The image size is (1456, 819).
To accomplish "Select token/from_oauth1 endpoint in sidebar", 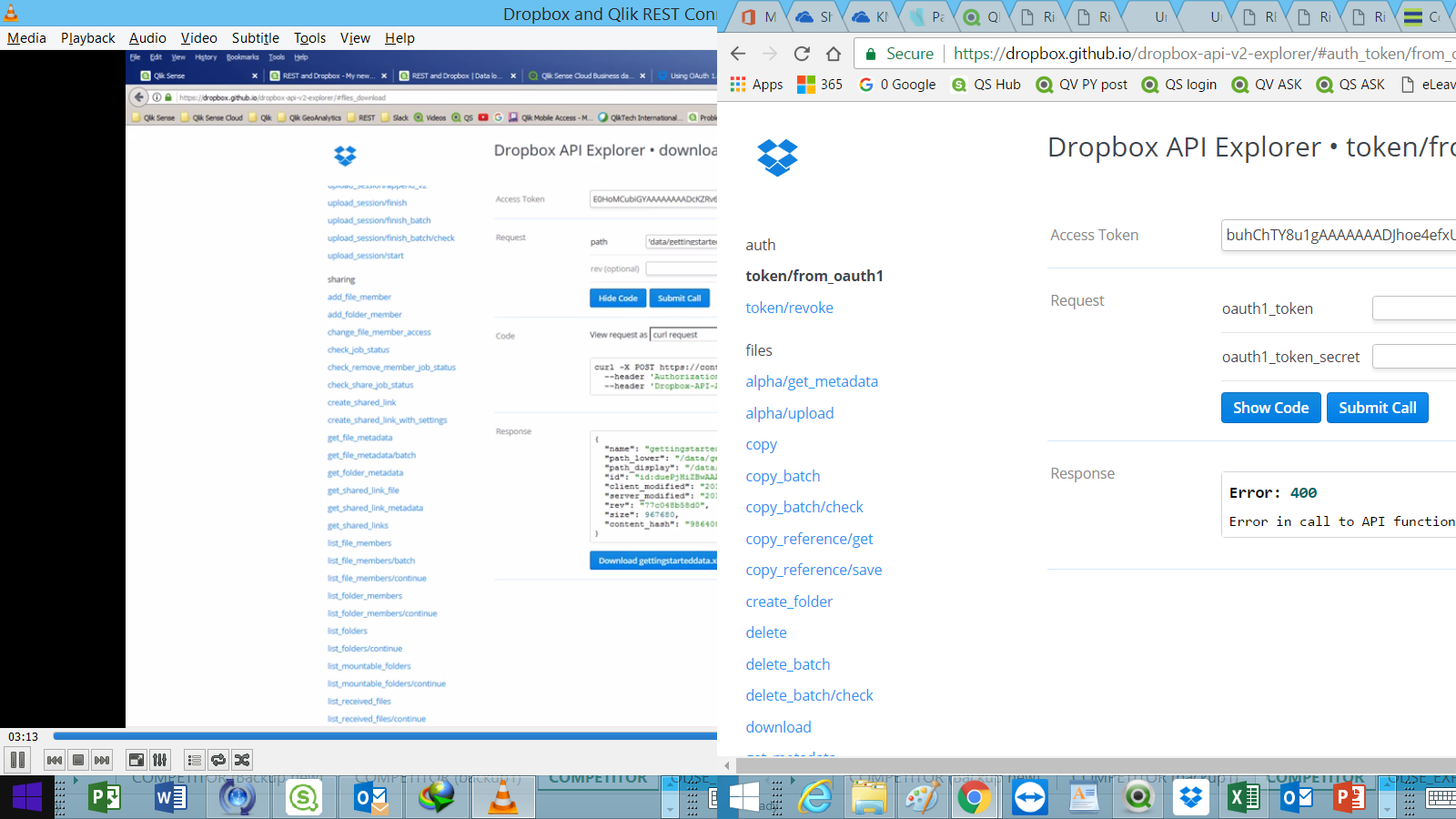I will click(x=814, y=276).
